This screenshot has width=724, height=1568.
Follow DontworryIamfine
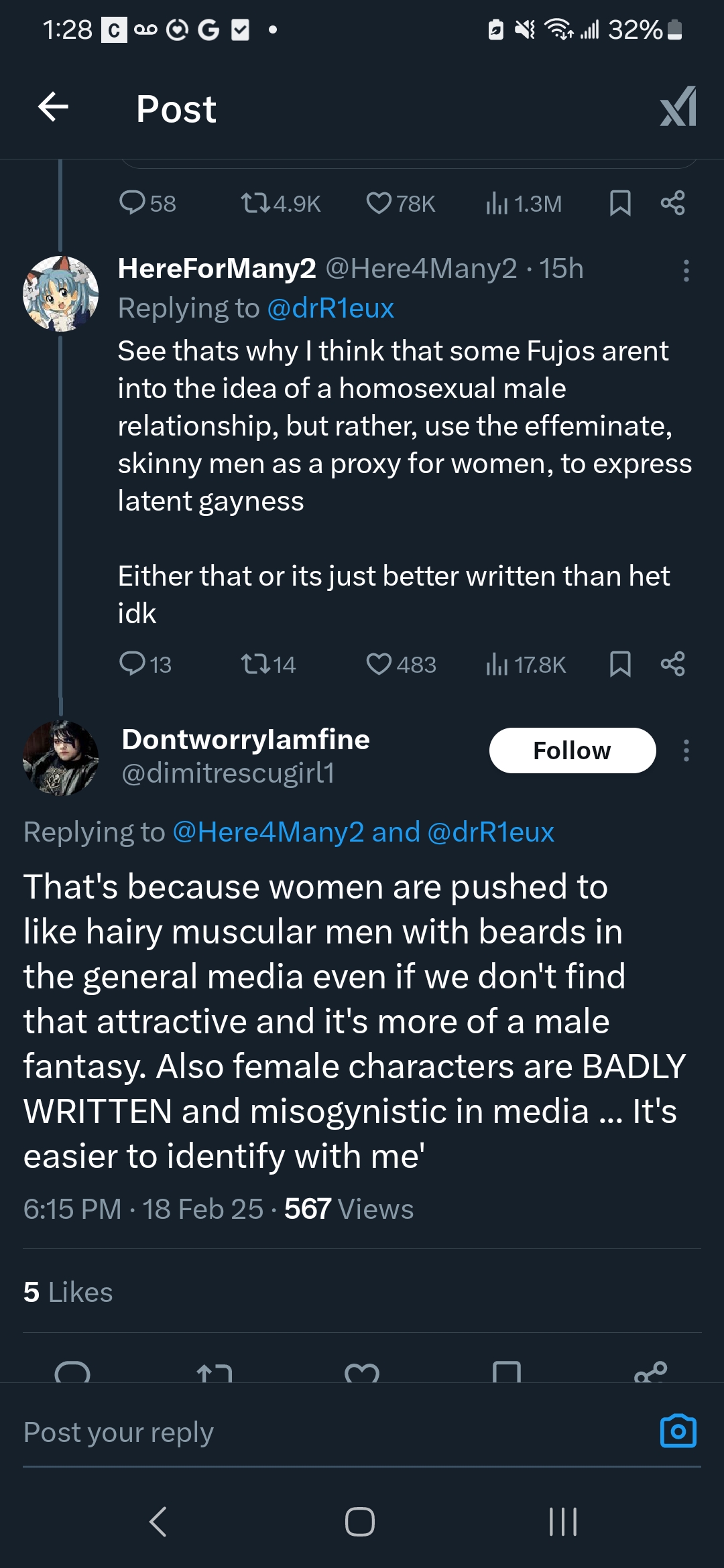[572, 750]
